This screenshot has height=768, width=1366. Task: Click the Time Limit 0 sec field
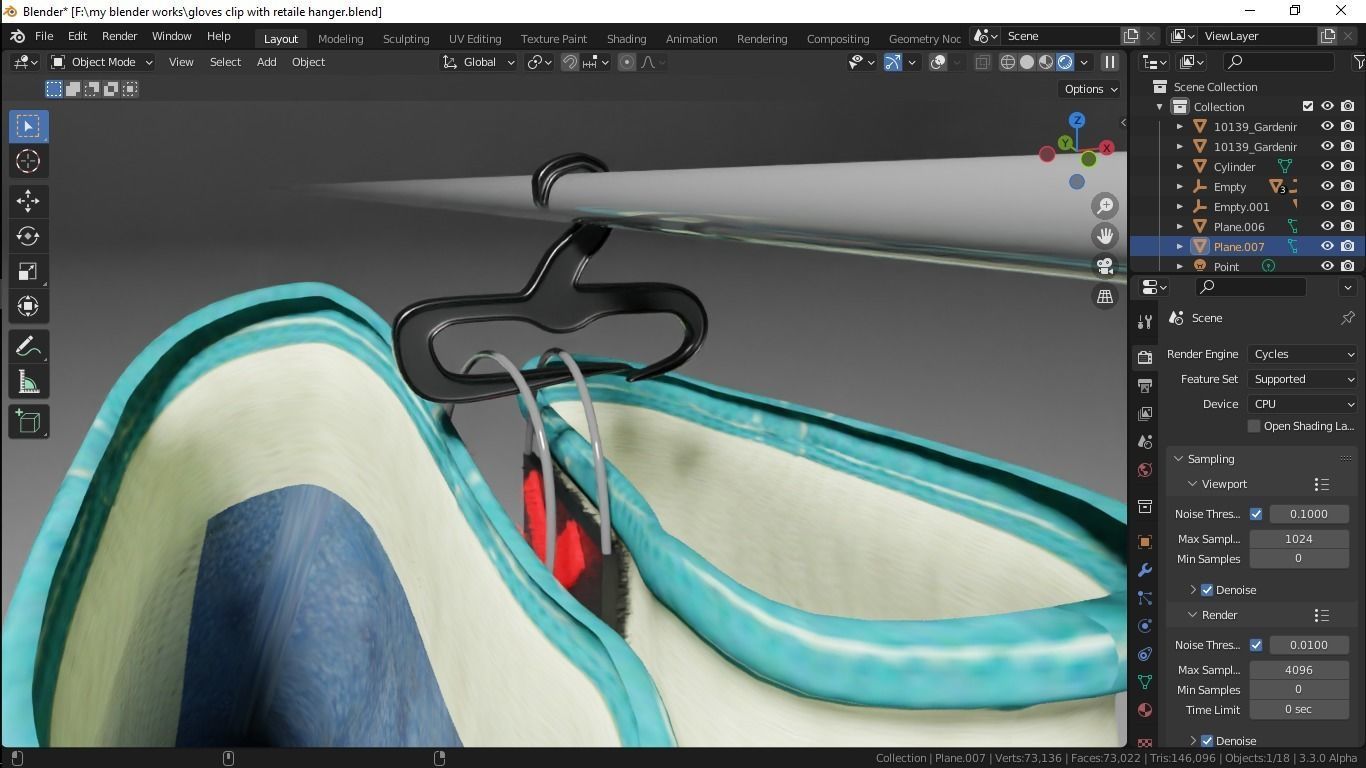pos(1299,710)
